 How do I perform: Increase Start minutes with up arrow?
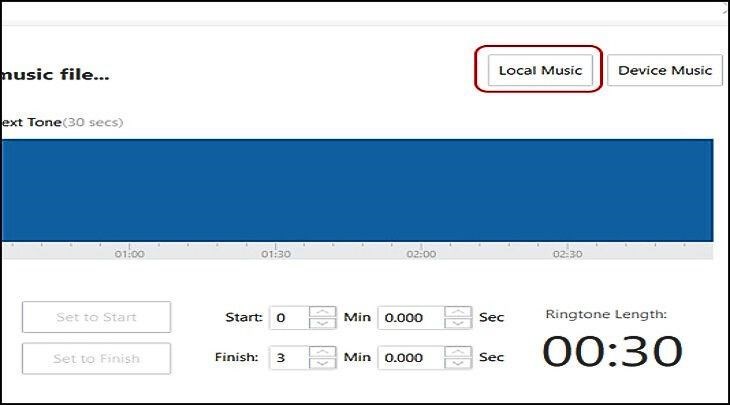coord(323,311)
